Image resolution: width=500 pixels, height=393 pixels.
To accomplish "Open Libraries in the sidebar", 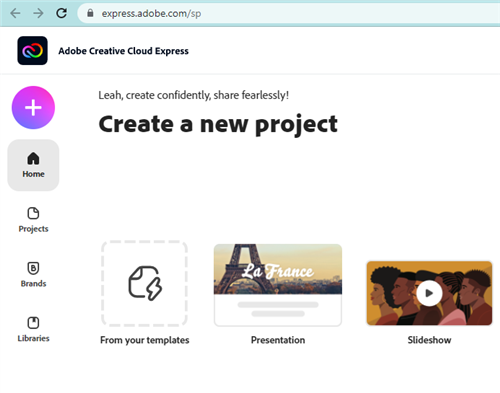I will (x=33, y=329).
